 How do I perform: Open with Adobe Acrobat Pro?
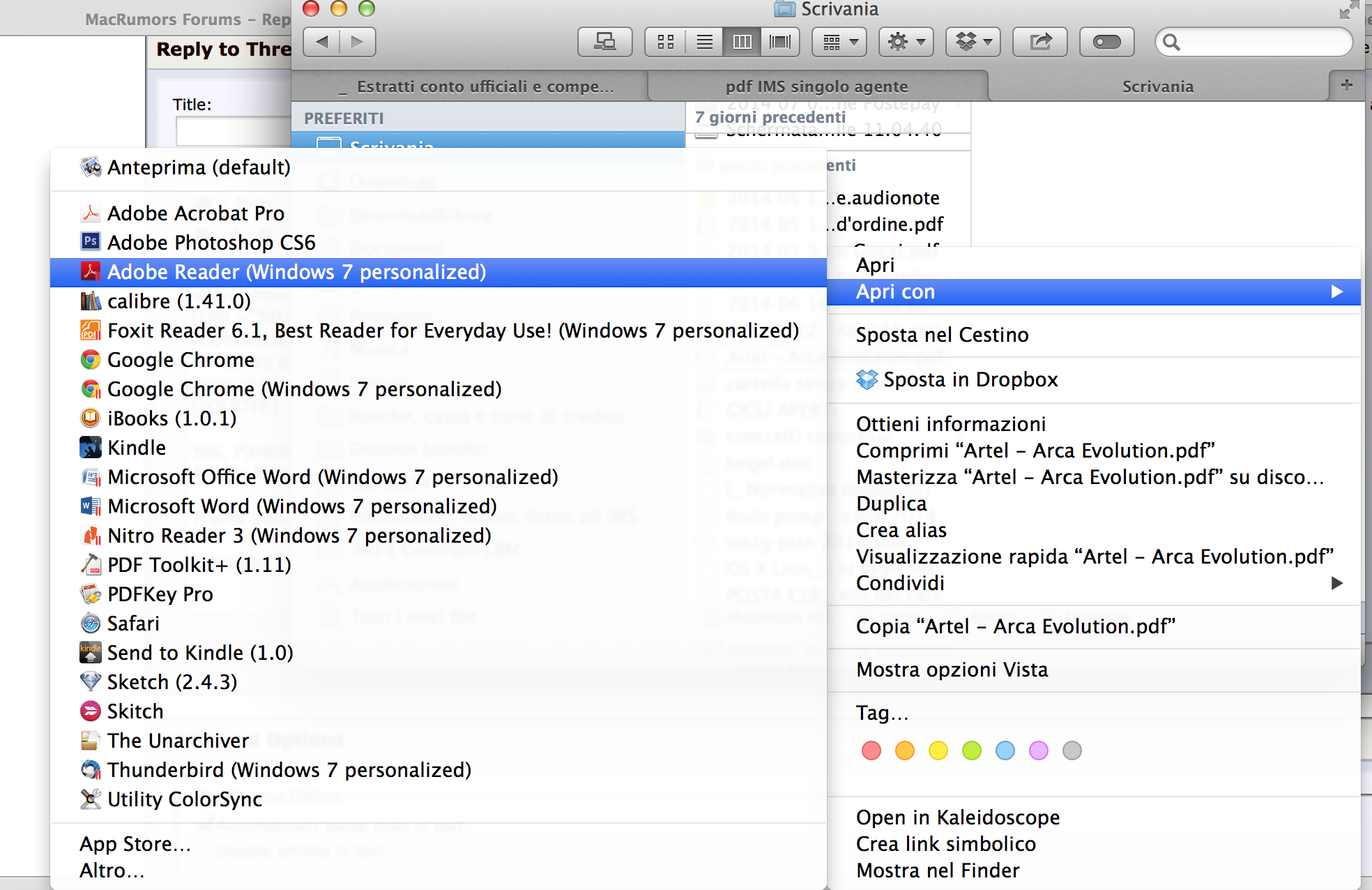point(439,213)
